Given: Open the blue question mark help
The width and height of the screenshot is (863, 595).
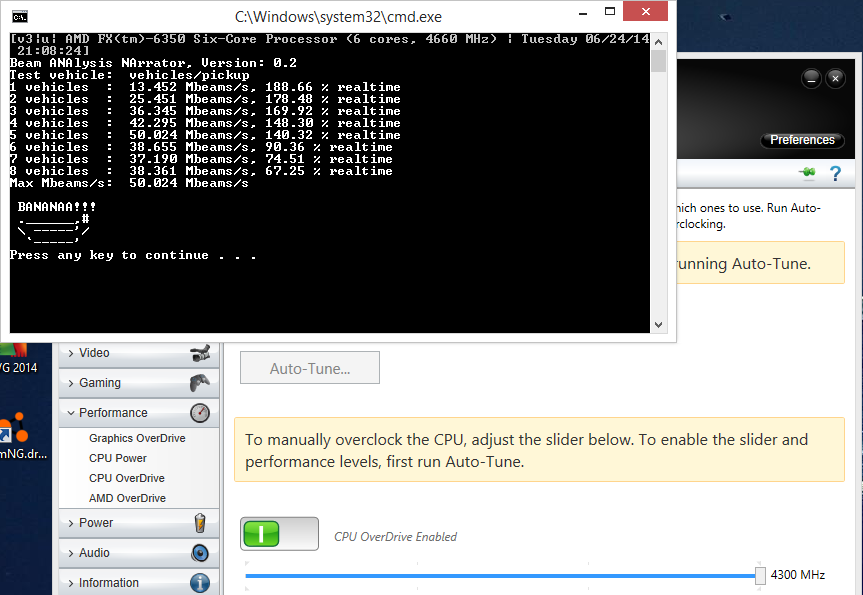Looking at the screenshot, I should (x=835, y=174).
